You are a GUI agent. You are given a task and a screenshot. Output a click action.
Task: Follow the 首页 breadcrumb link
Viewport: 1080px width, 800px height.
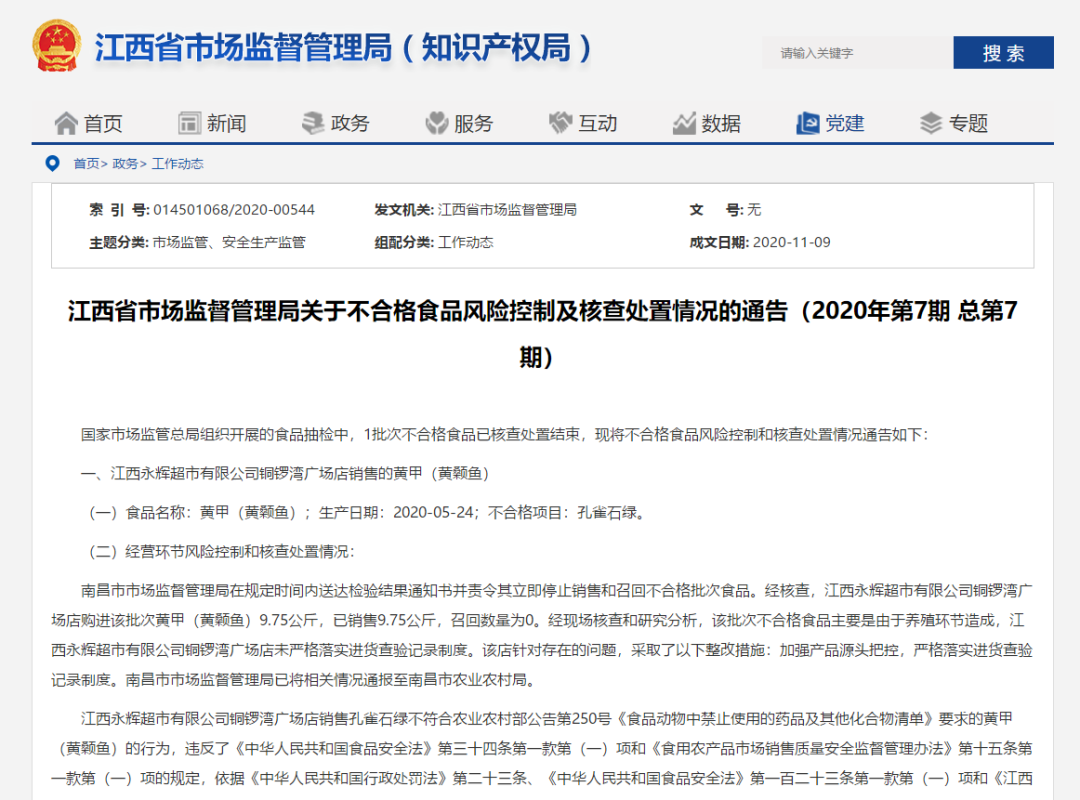tap(86, 164)
